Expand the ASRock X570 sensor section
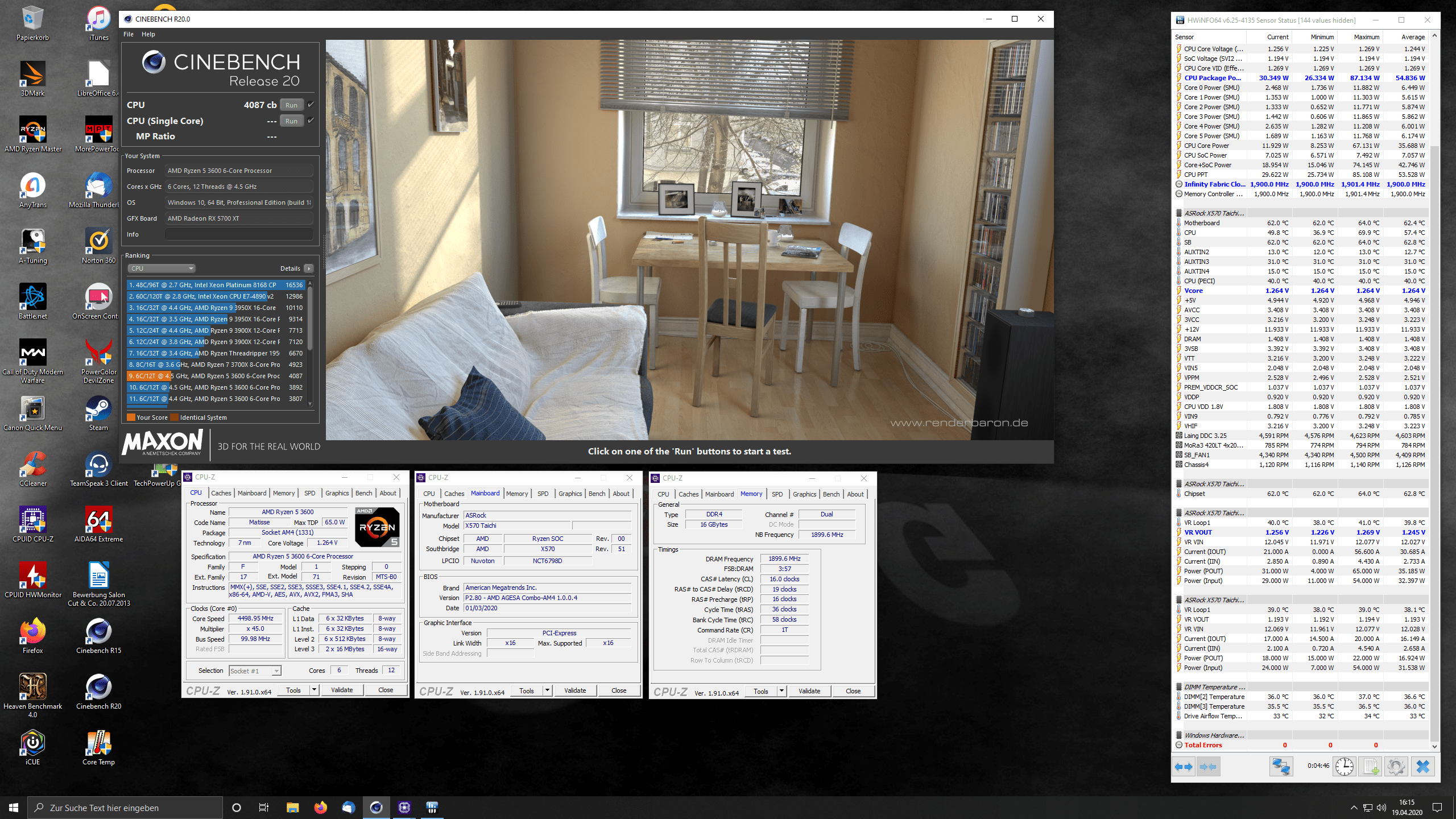This screenshot has width=1456, height=819. 1213,213
